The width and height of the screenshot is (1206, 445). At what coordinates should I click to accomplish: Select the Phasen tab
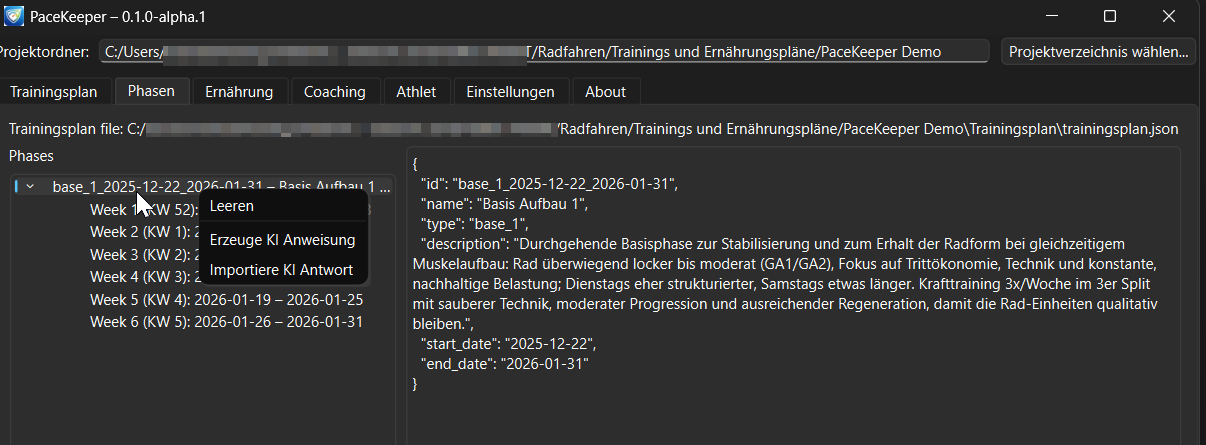(x=151, y=91)
